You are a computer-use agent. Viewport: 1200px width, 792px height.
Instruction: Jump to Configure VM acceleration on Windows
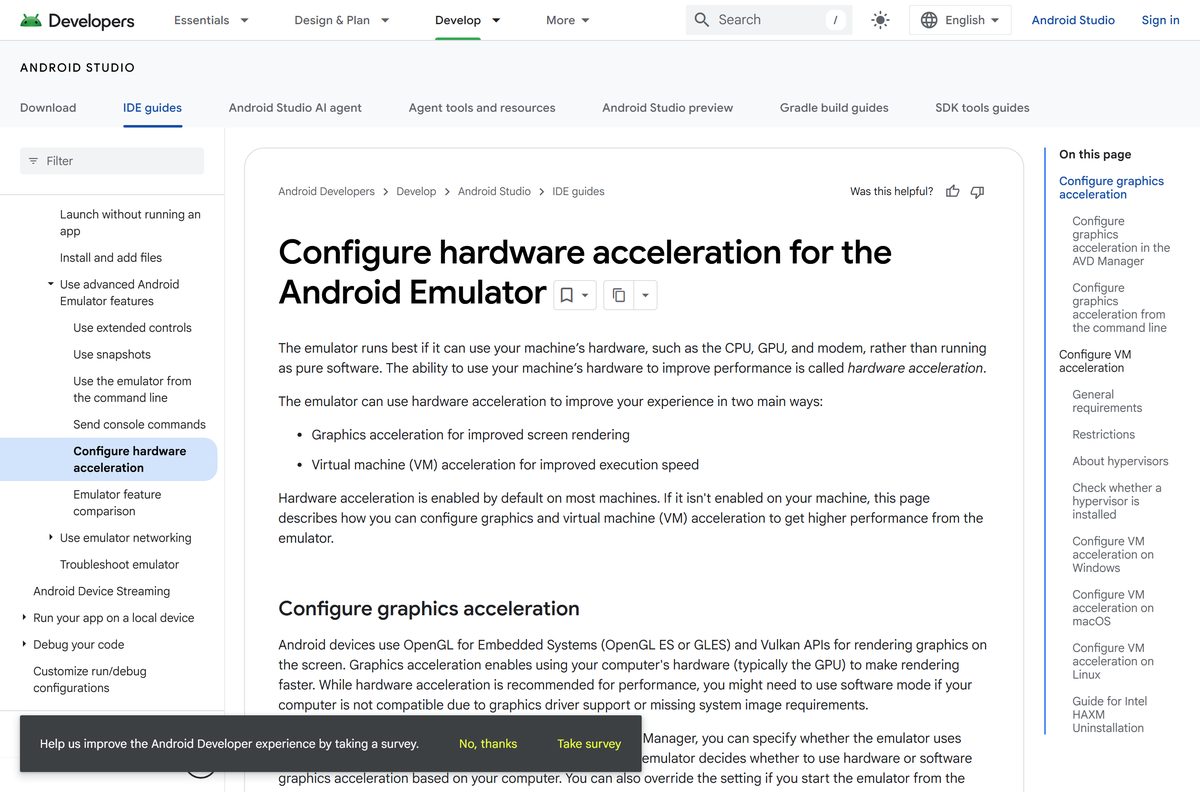tap(1113, 555)
